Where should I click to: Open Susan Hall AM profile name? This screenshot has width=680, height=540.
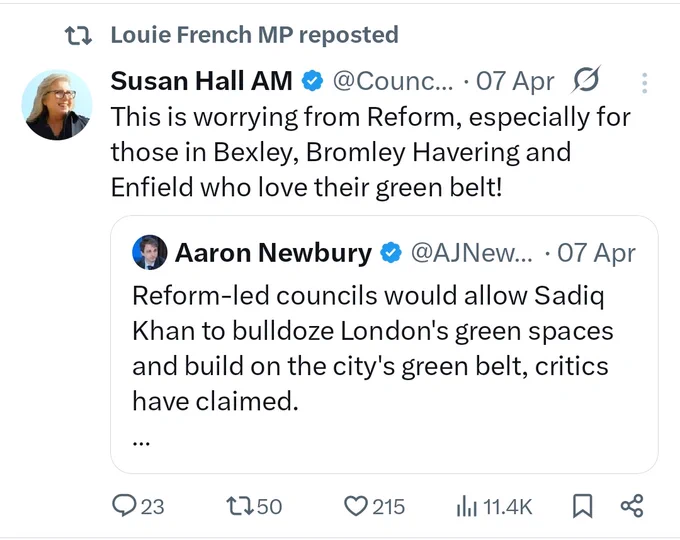tap(201, 81)
